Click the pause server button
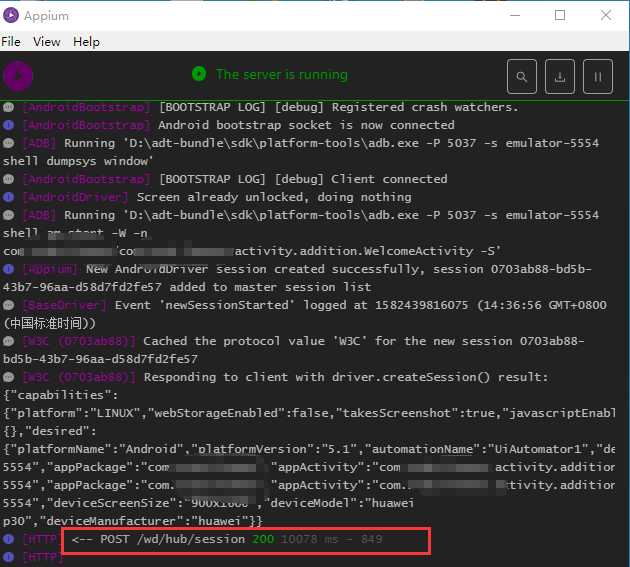The width and height of the screenshot is (630, 567). 598,76
